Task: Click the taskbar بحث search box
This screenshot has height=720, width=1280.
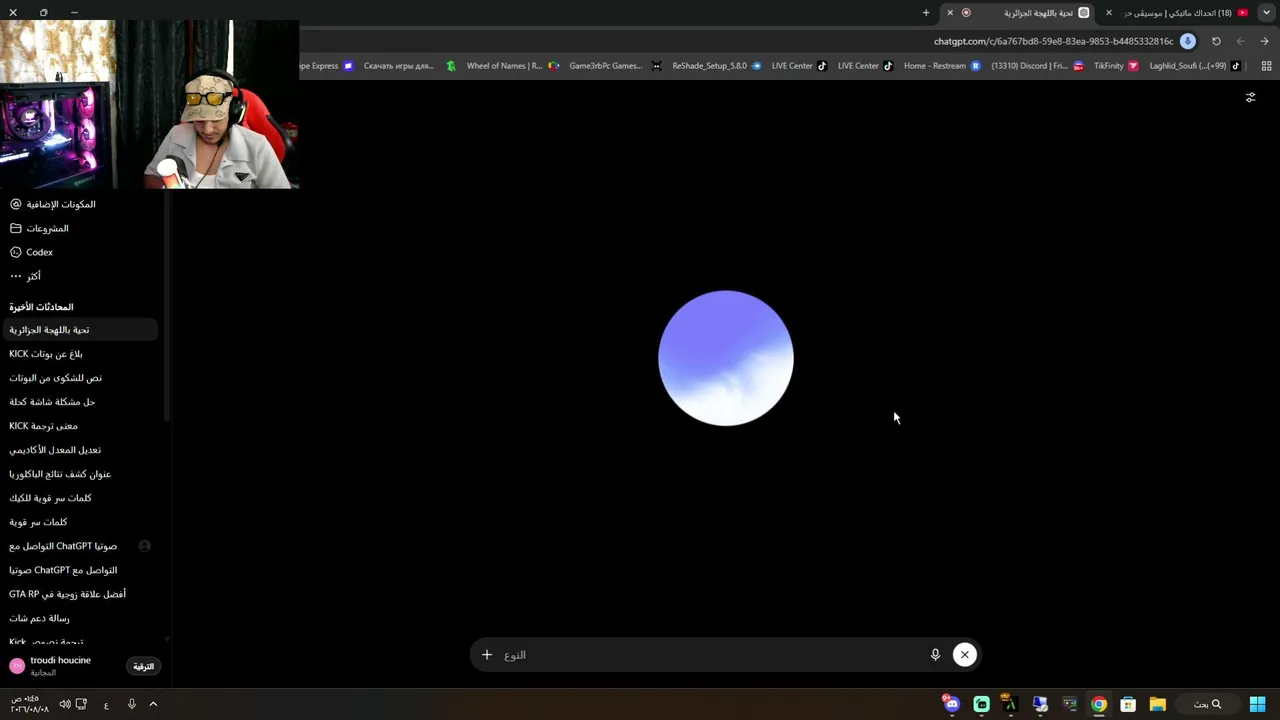Action: tap(1207, 704)
